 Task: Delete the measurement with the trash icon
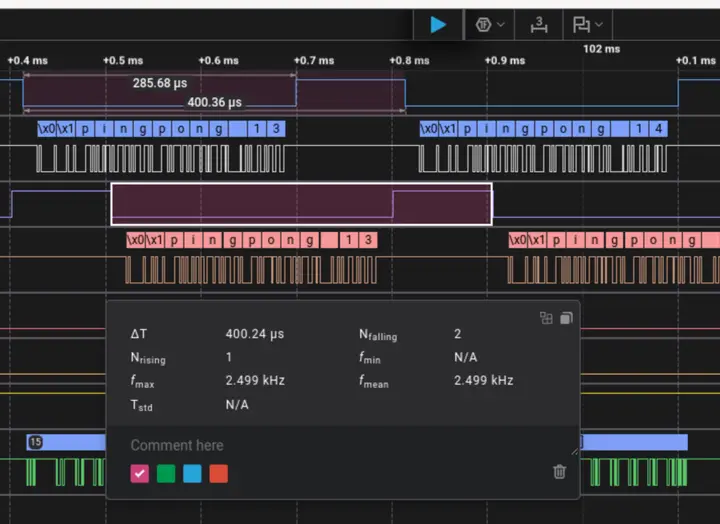(559, 472)
